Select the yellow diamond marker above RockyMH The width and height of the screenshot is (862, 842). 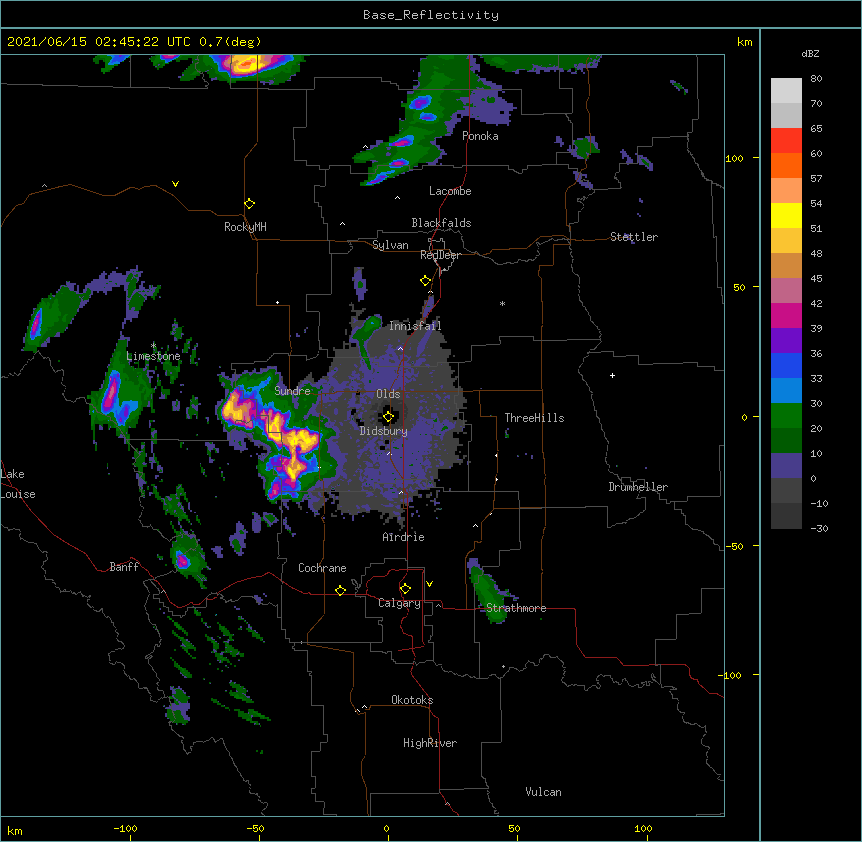click(x=250, y=204)
